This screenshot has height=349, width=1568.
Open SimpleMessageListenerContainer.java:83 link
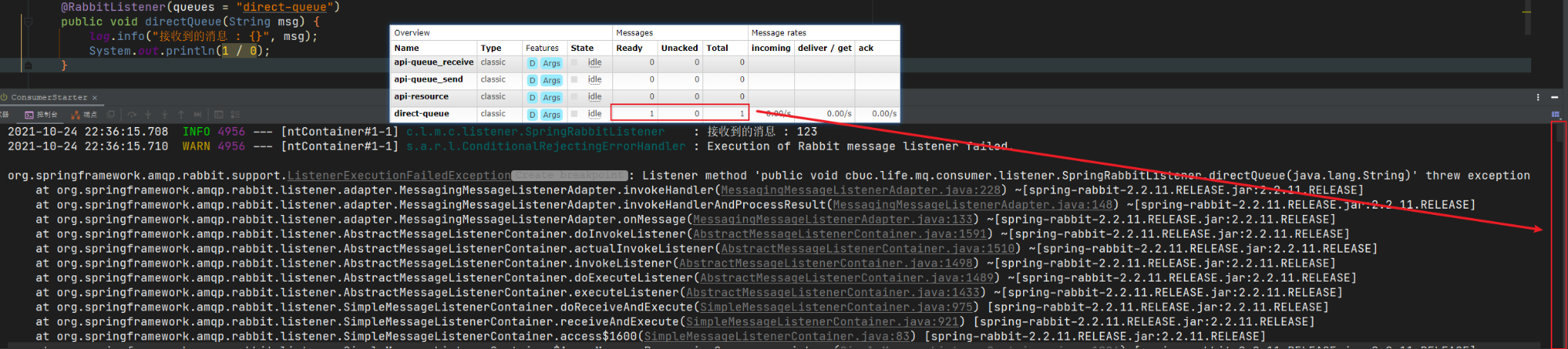(x=777, y=336)
